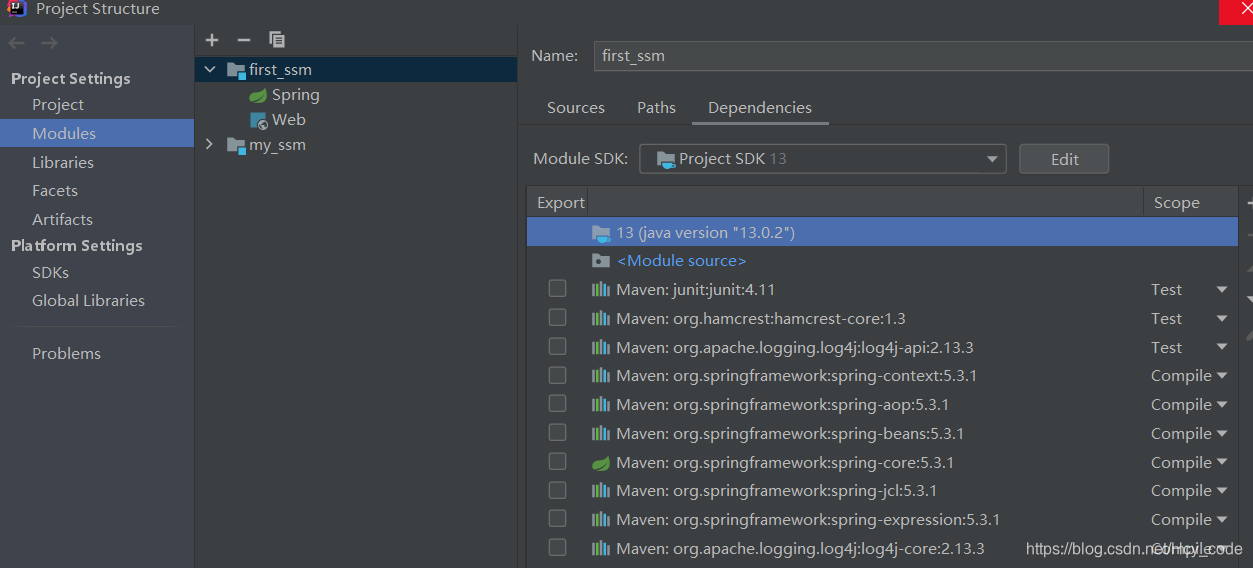Open Project under Project Settings

tap(58, 105)
